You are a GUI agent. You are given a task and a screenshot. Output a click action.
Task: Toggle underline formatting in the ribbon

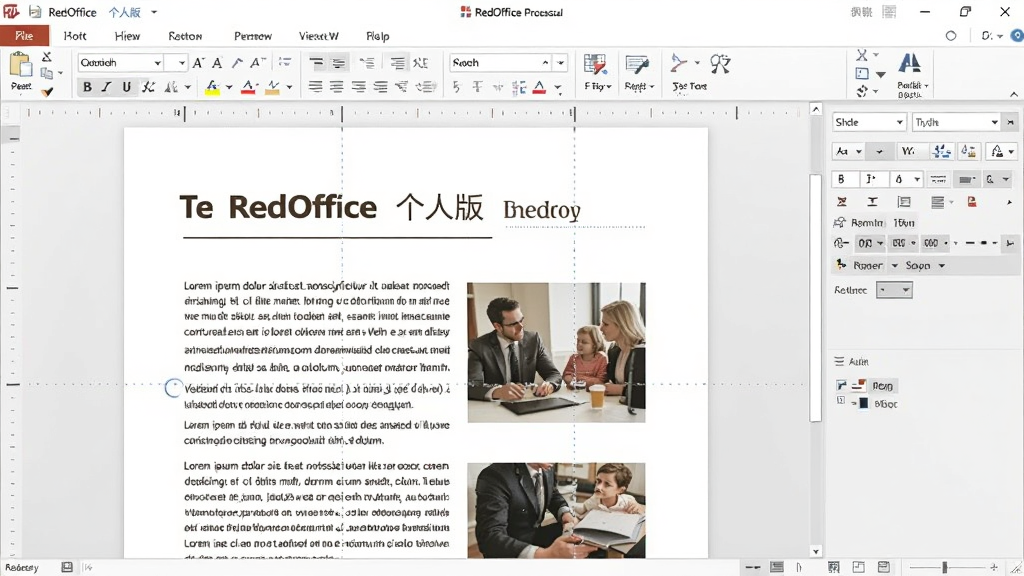127,87
